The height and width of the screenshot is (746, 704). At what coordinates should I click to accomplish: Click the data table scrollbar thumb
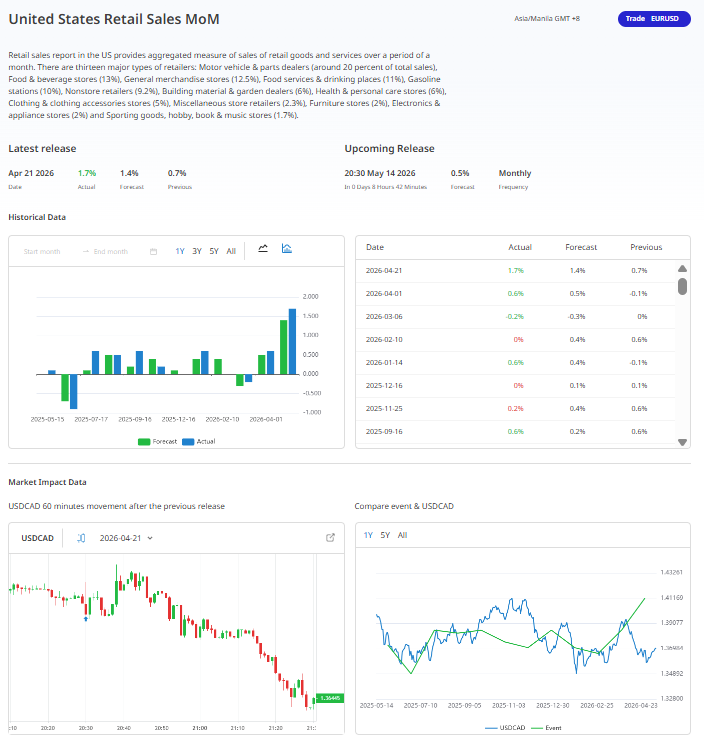pyautogui.click(x=682, y=286)
